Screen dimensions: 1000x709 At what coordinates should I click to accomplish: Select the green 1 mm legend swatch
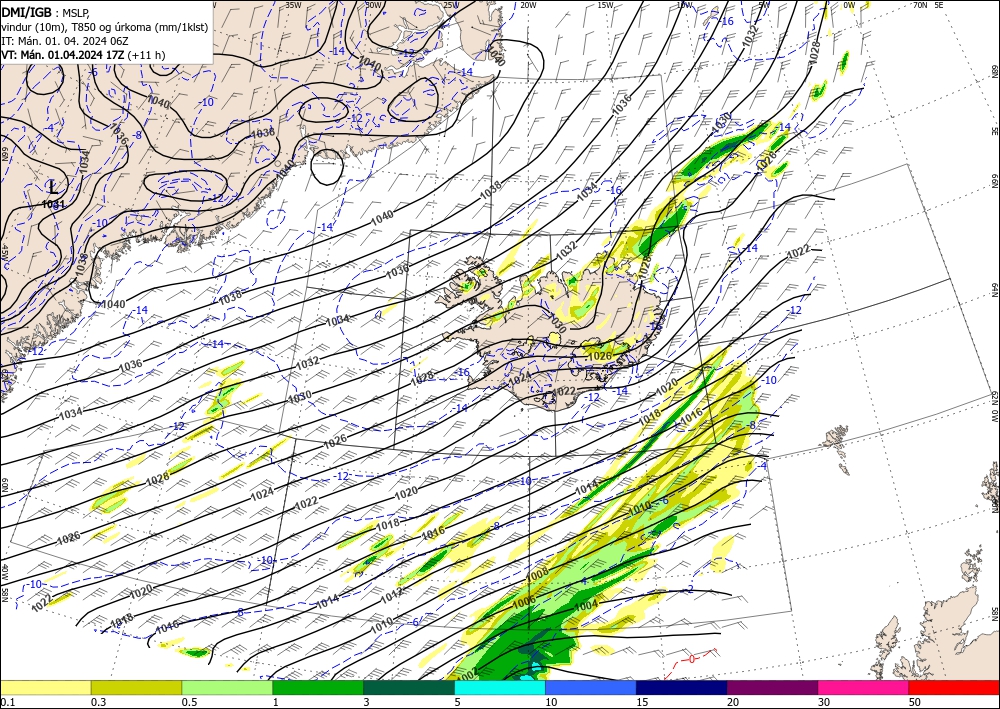point(318,687)
